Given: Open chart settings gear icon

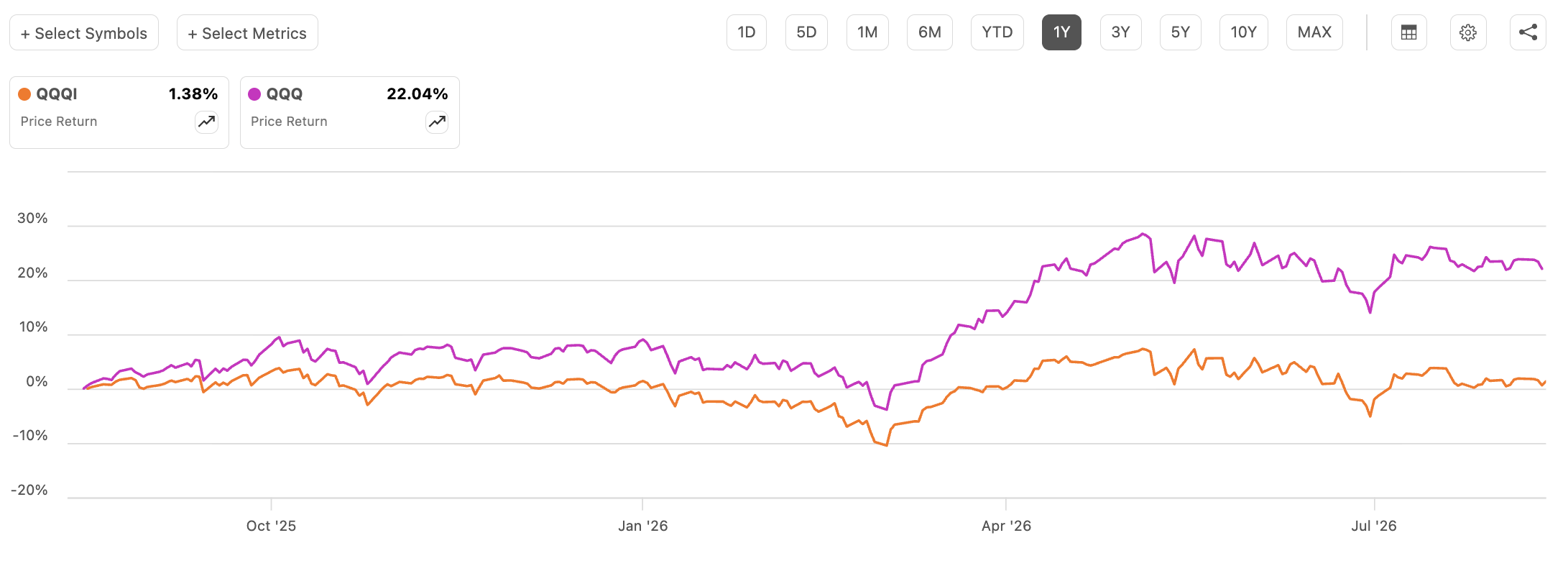Looking at the screenshot, I should pos(1468,32).
